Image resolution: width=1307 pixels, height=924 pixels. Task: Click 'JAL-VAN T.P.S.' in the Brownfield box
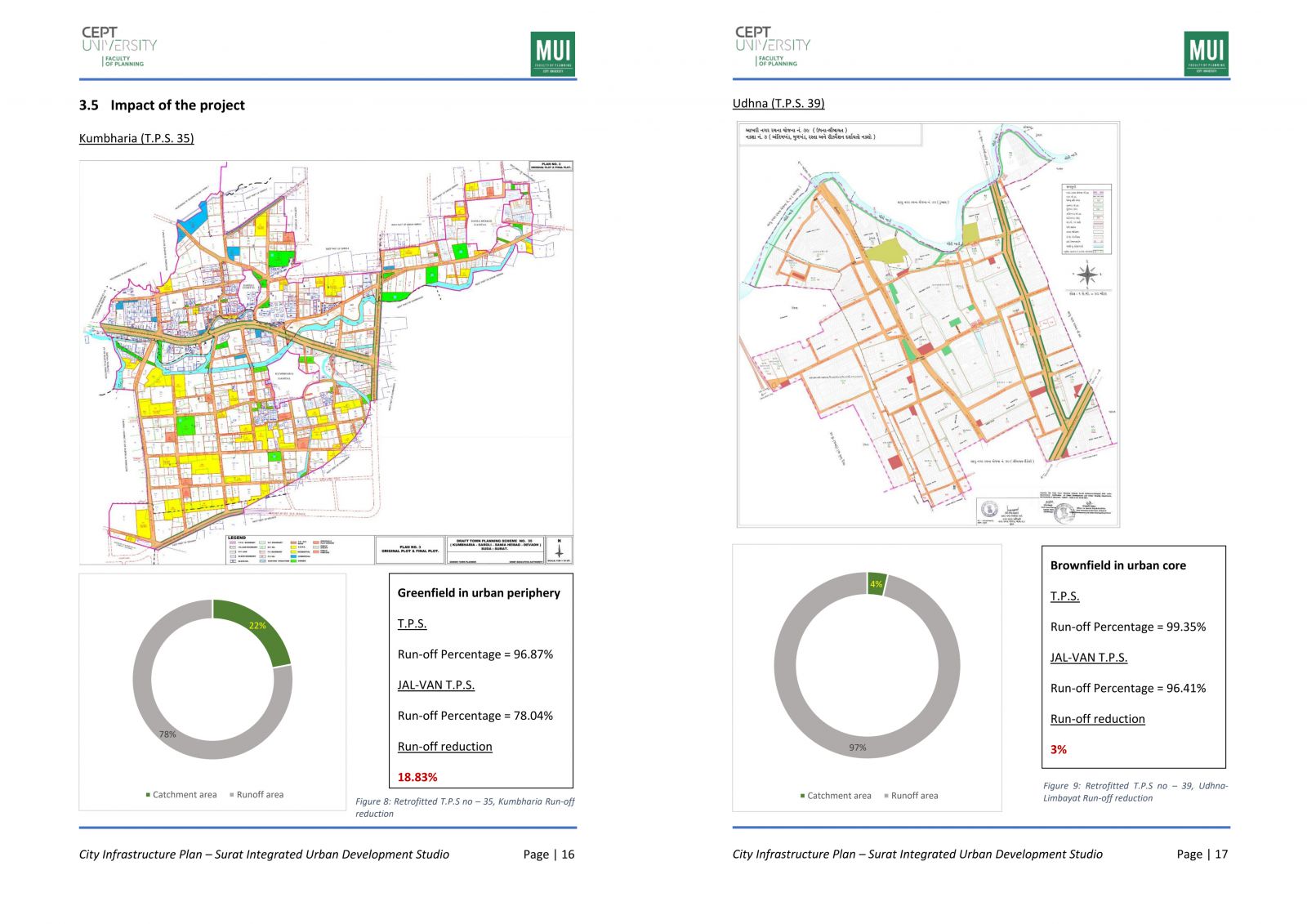tap(1089, 657)
